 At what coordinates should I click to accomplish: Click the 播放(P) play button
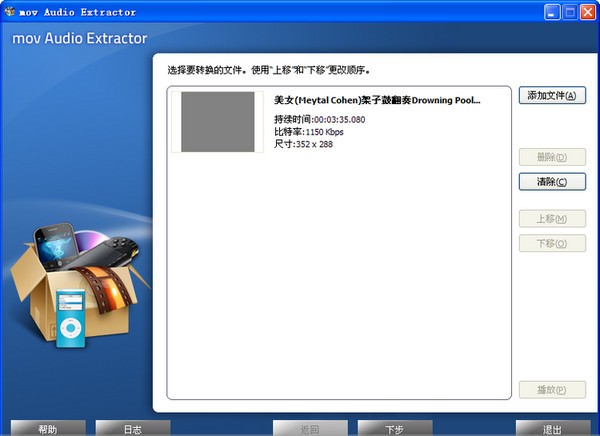coord(552,390)
